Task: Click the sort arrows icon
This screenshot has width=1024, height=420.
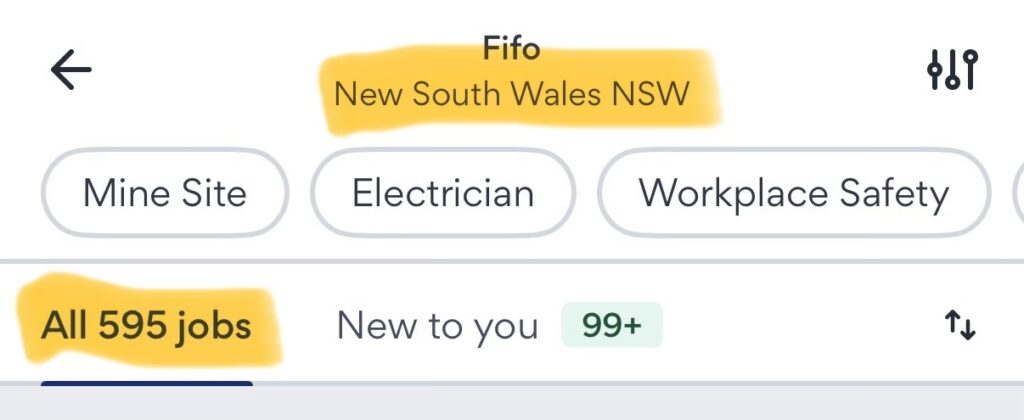Action: (x=959, y=326)
